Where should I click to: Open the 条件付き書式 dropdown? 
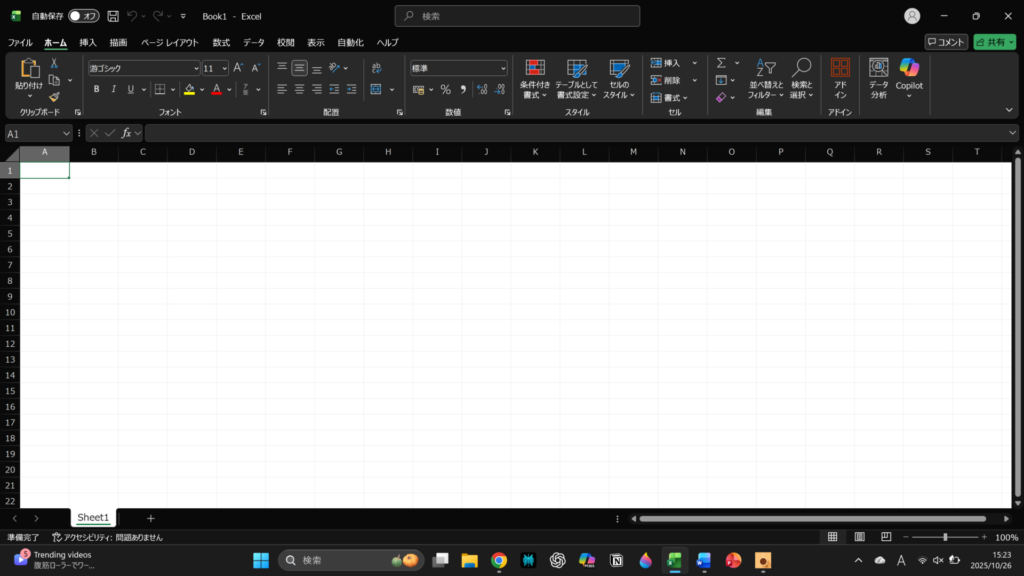pyautogui.click(x=535, y=78)
